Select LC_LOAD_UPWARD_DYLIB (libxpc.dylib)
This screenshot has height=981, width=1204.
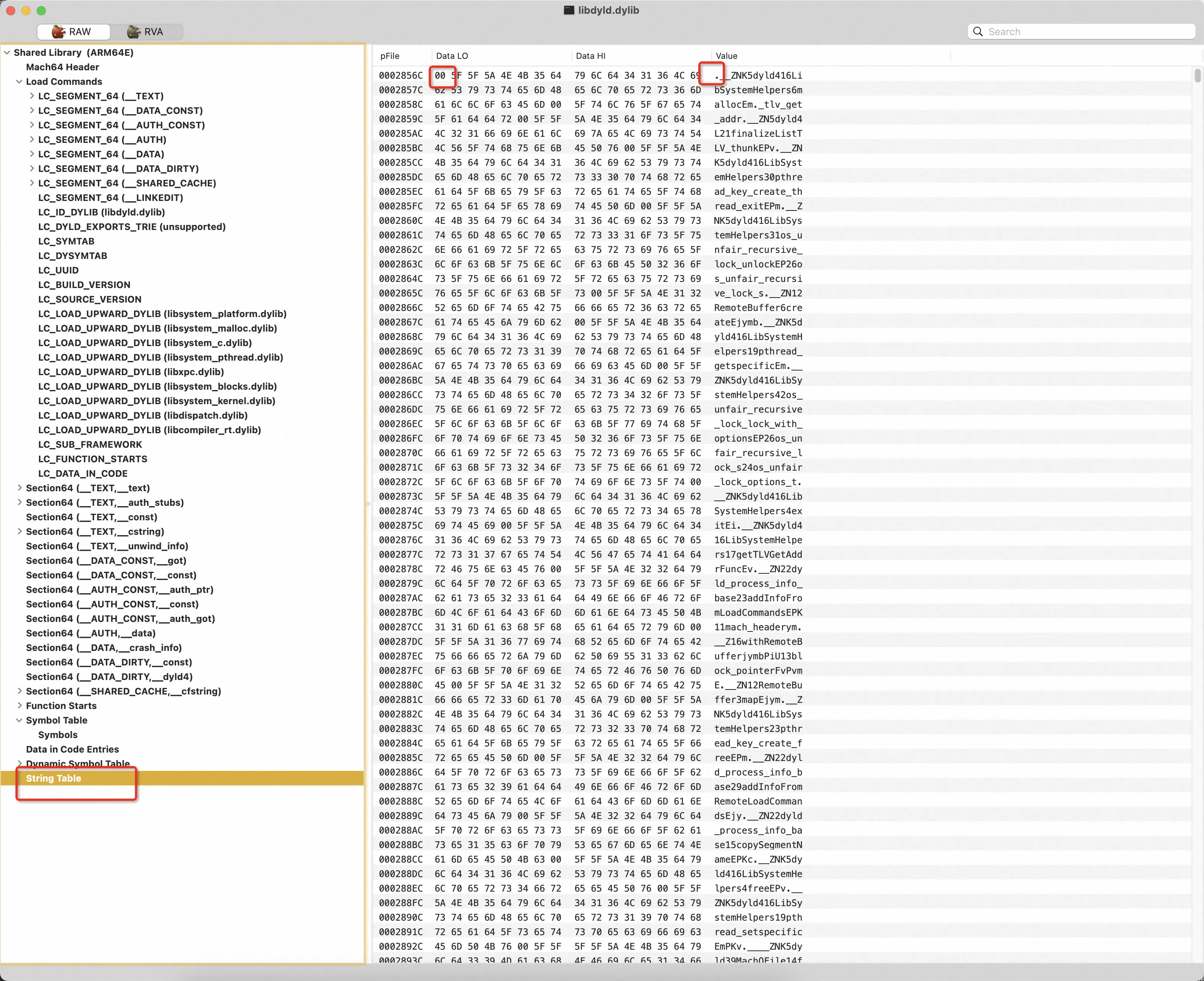131,372
